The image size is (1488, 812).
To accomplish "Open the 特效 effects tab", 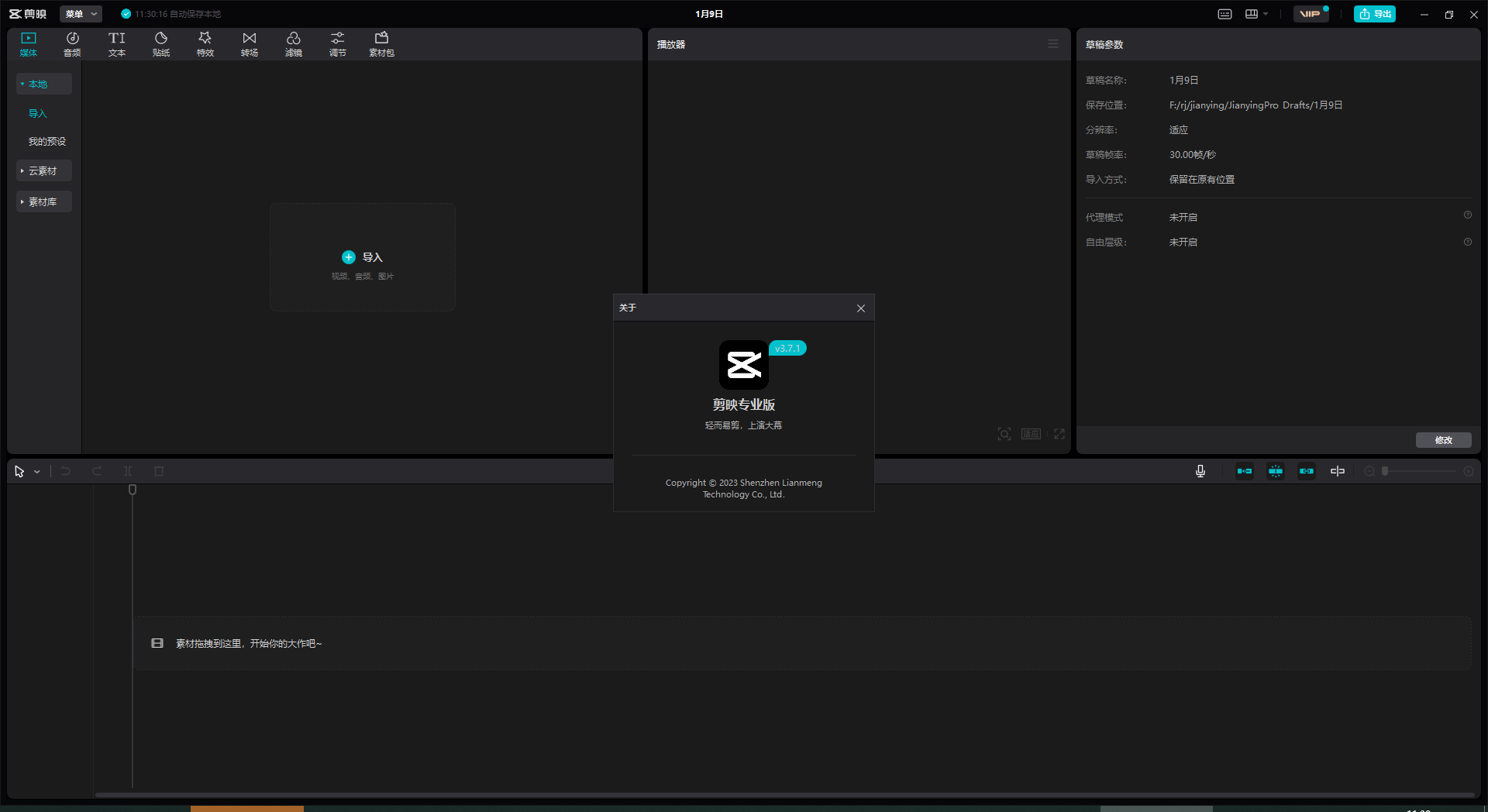I will tap(205, 44).
